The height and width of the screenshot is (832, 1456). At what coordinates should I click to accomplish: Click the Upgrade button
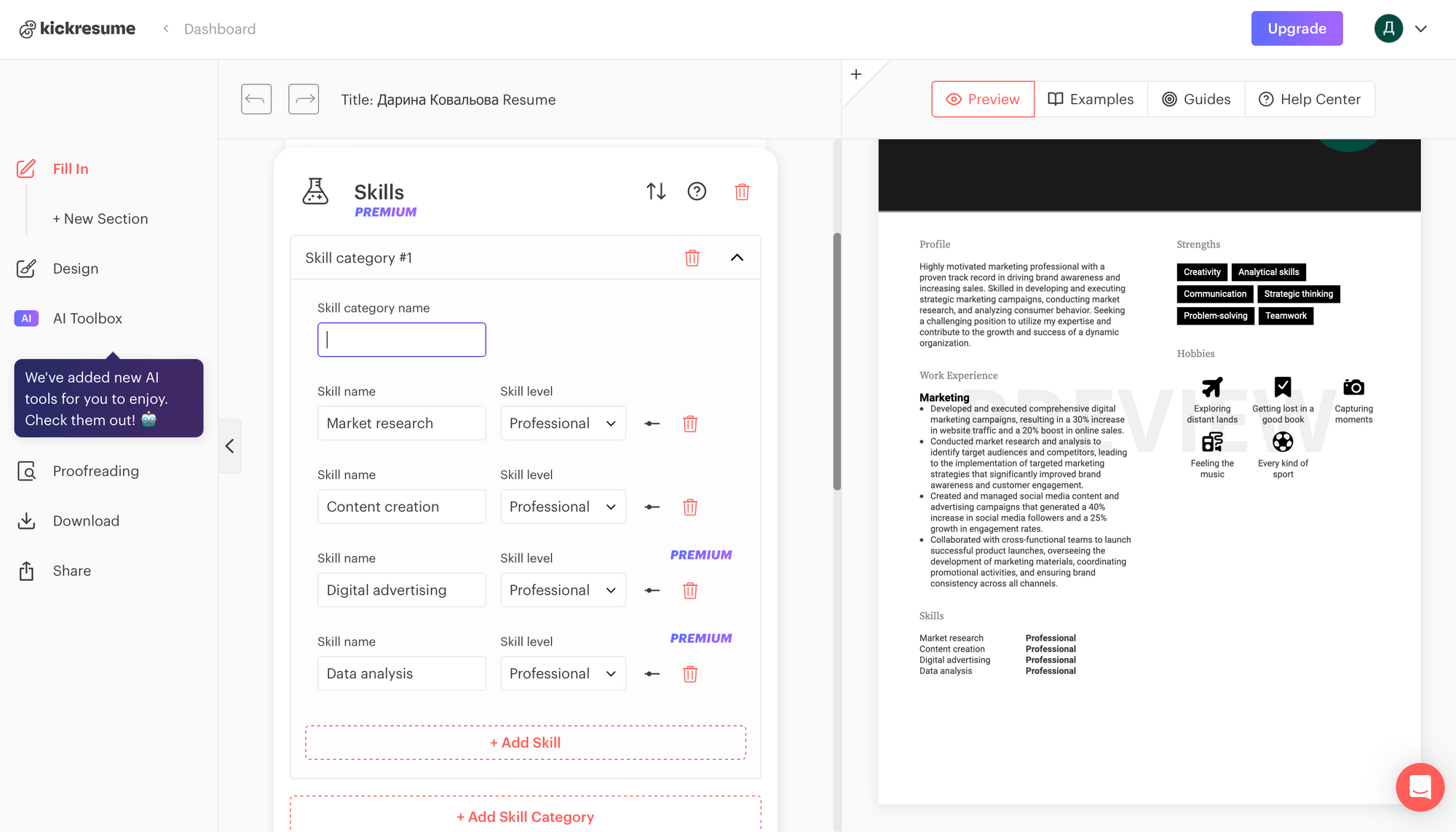point(1297,28)
